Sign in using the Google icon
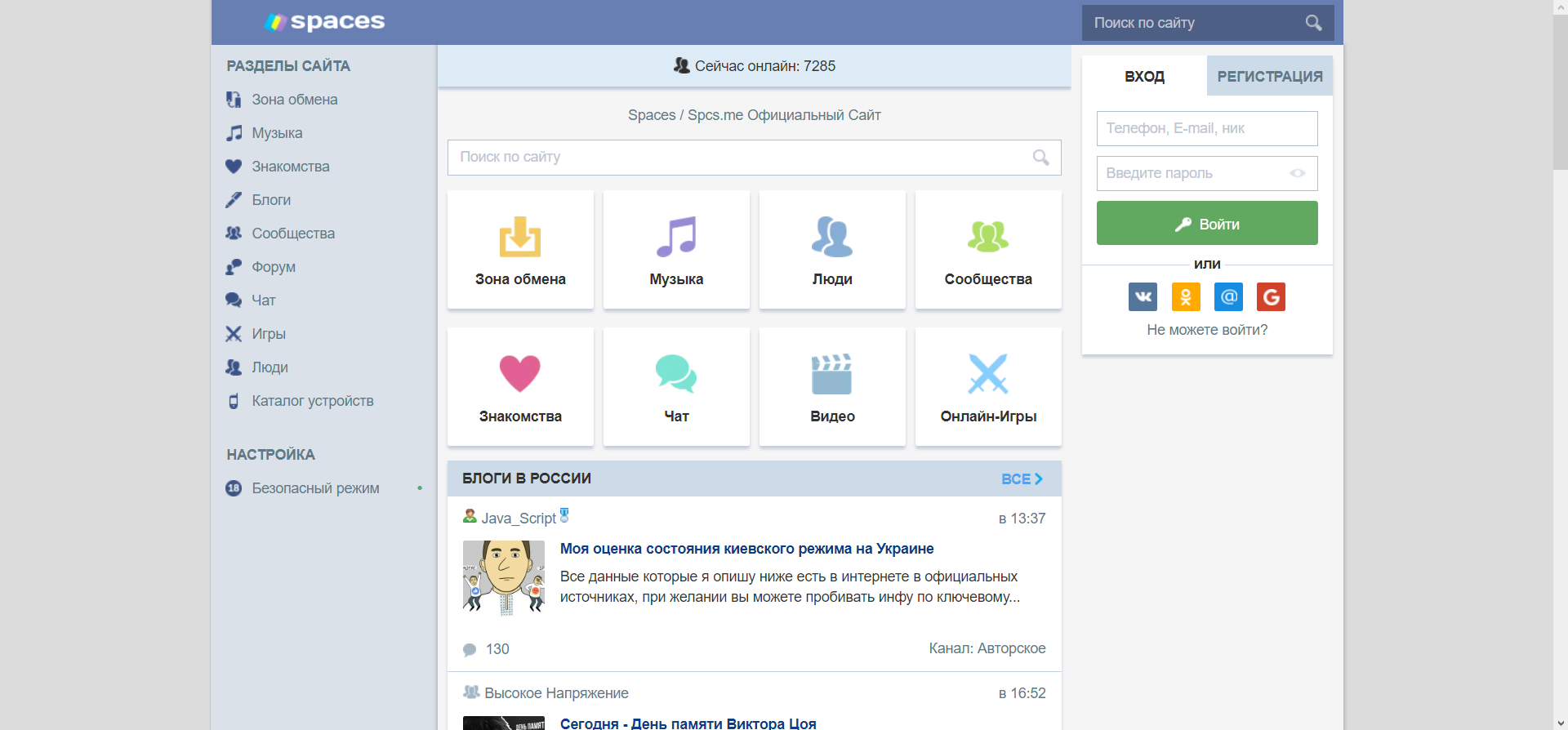This screenshot has width=1568, height=730. [x=1271, y=297]
